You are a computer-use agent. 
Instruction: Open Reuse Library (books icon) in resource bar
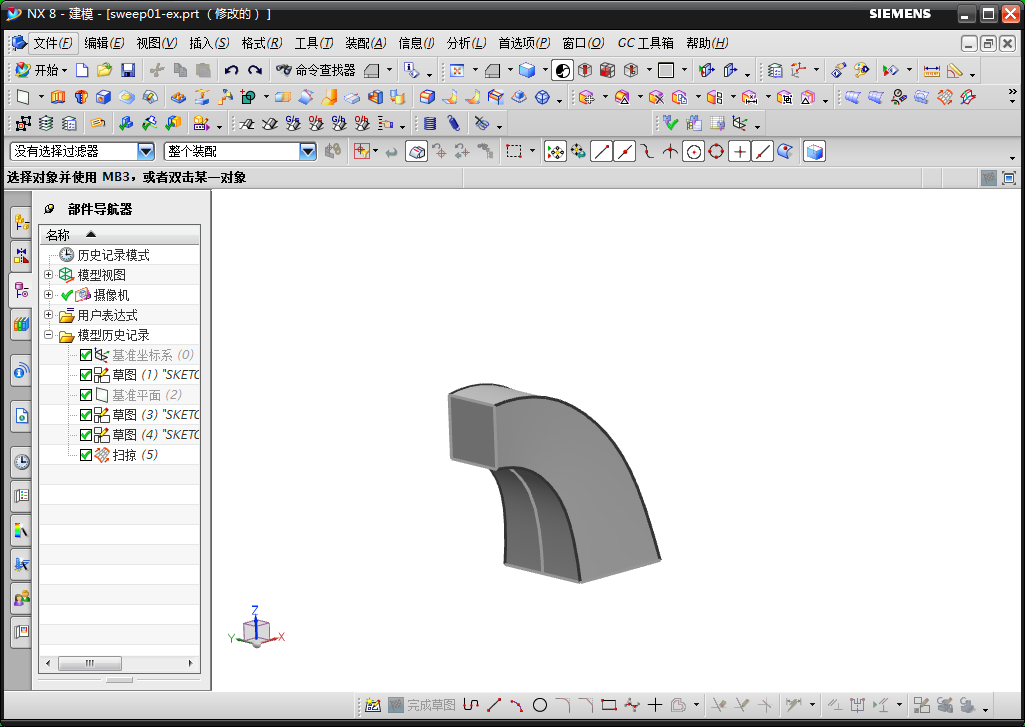tap(22, 324)
